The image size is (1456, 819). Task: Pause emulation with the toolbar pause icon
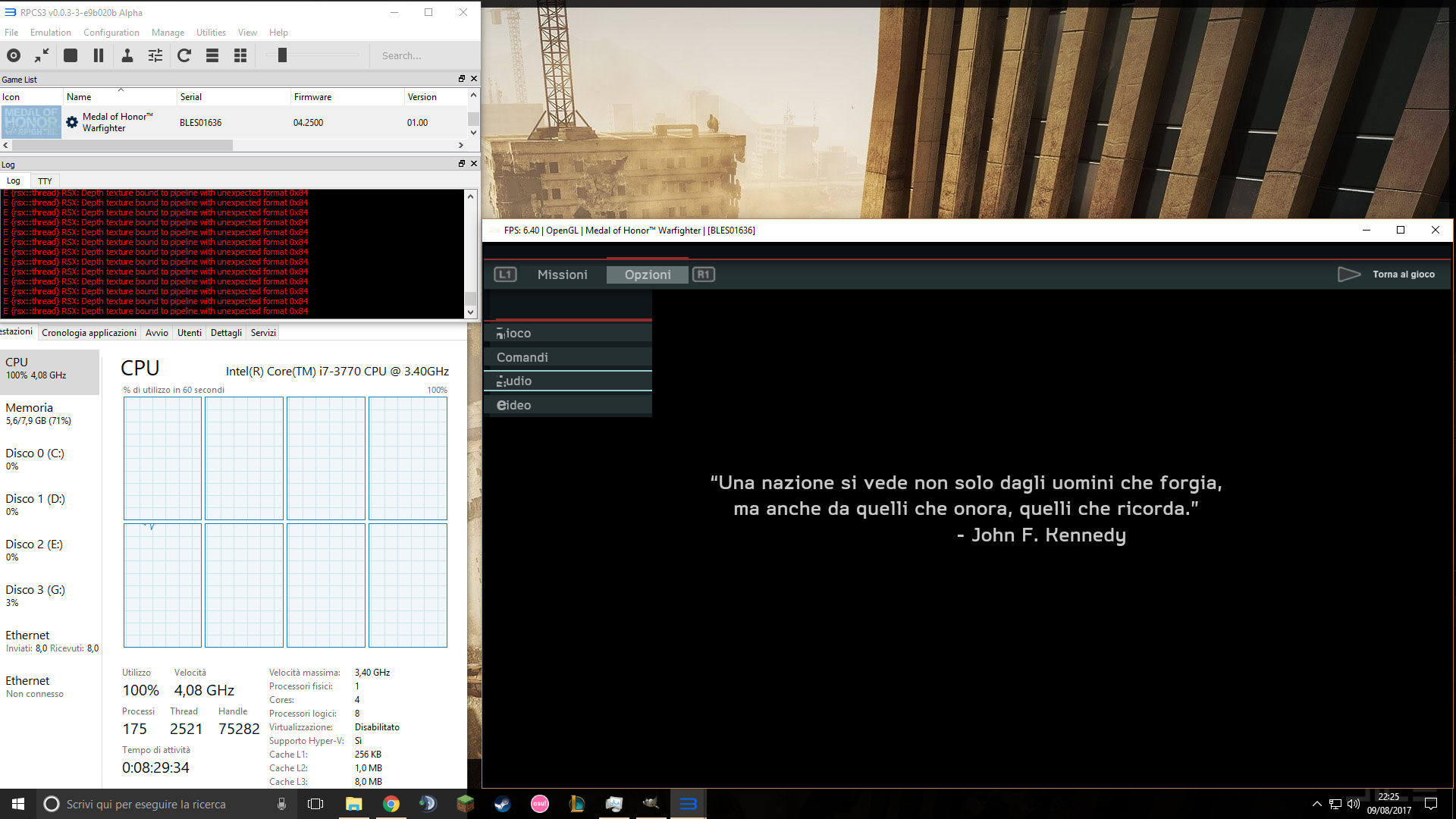99,55
